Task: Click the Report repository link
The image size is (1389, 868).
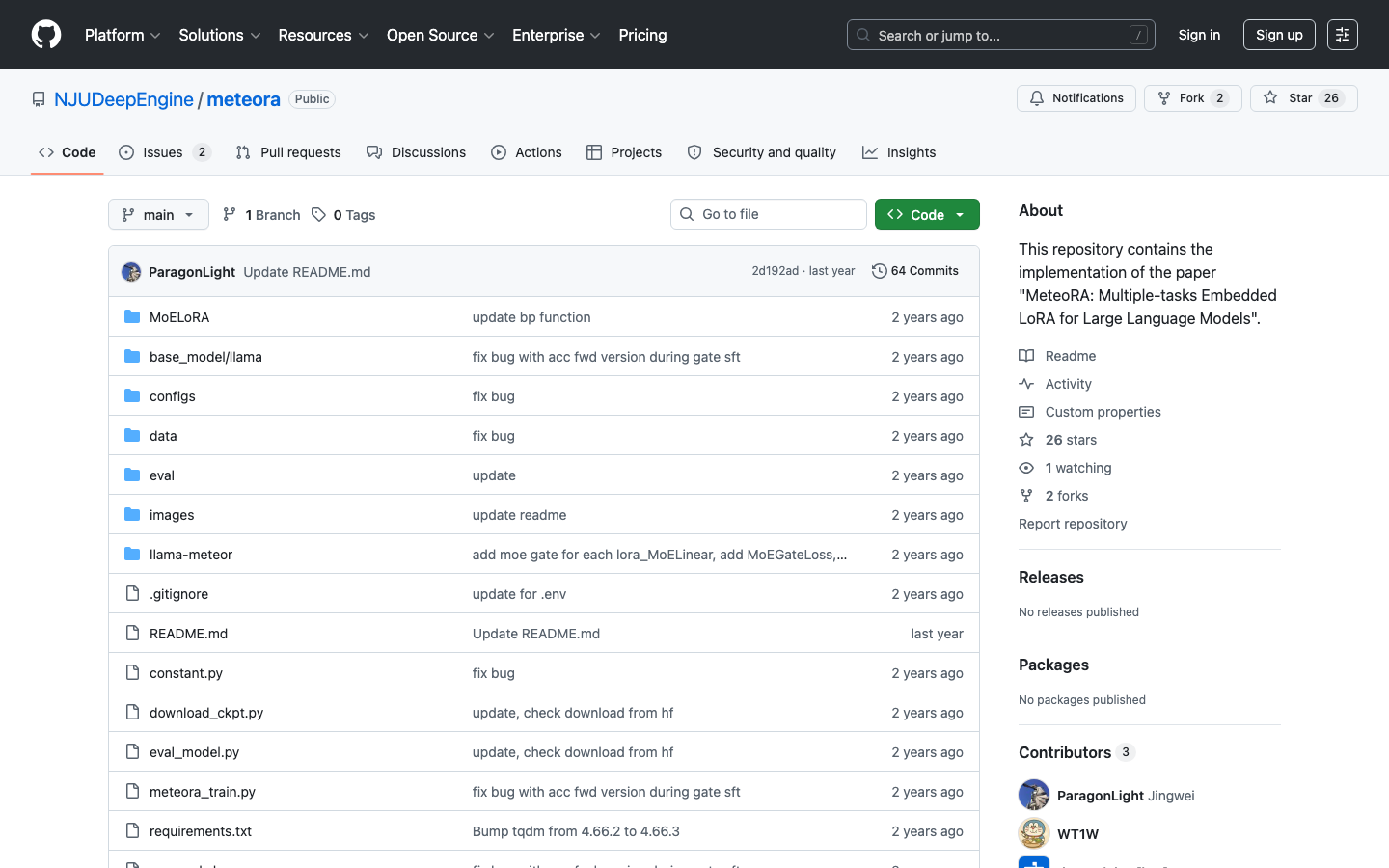Action: pyautogui.click(x=1073, y=524)
